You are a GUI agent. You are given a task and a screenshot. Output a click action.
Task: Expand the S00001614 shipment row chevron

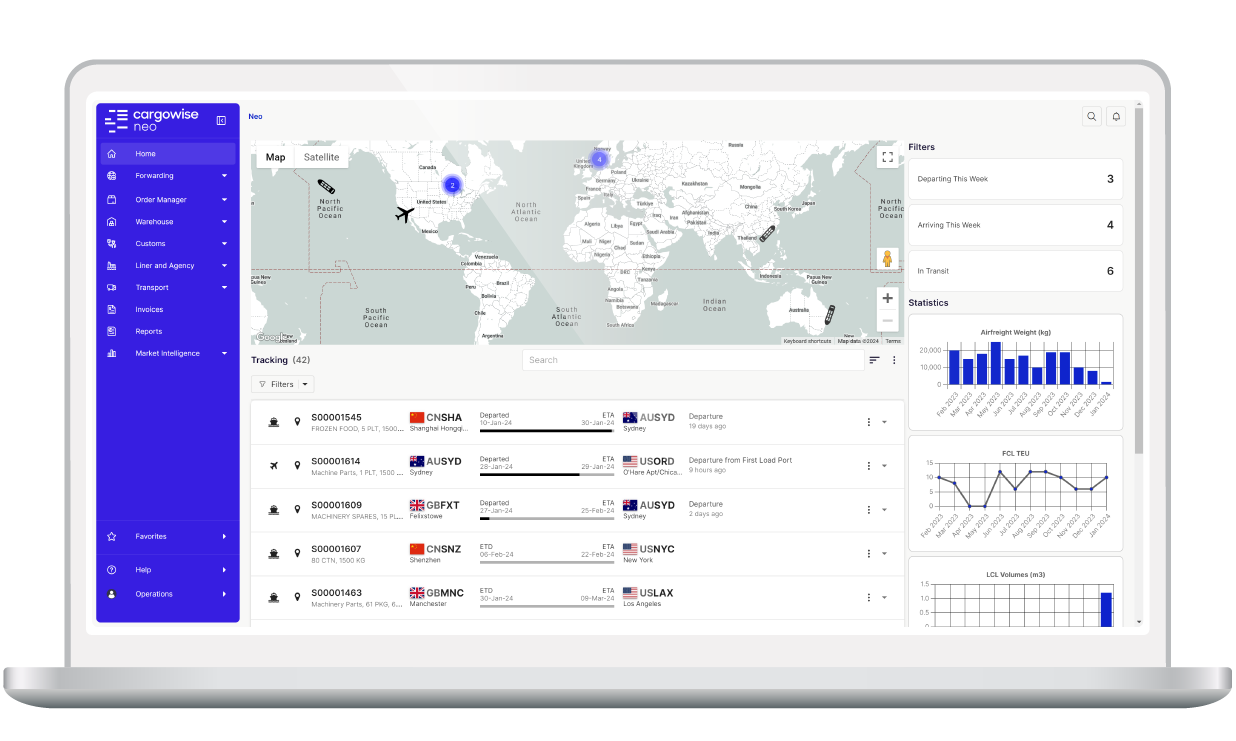(884, 466)
